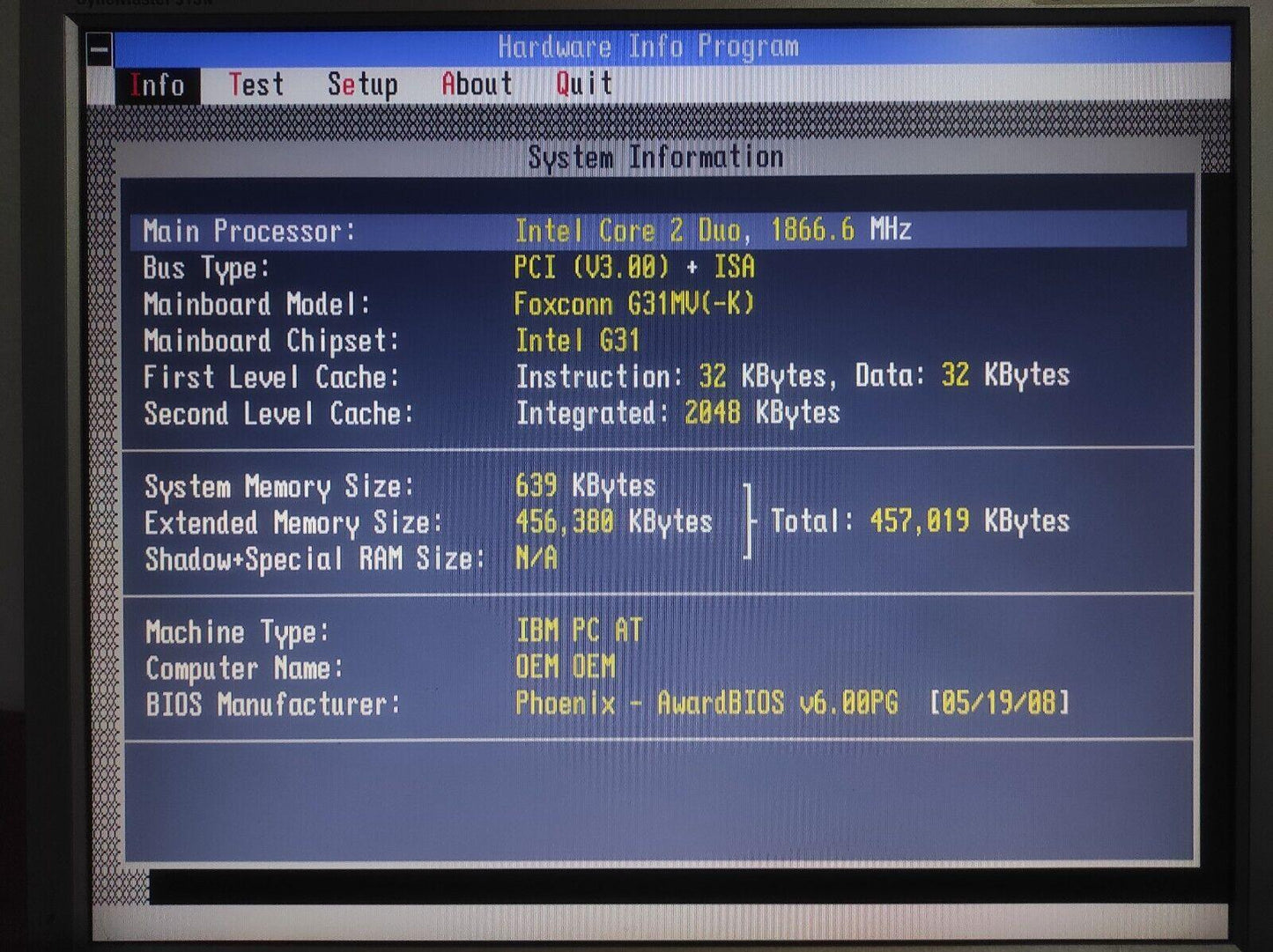Select the First Level Cache label
The height and width of the screenshot is (952, 1273).
(271, 378)
